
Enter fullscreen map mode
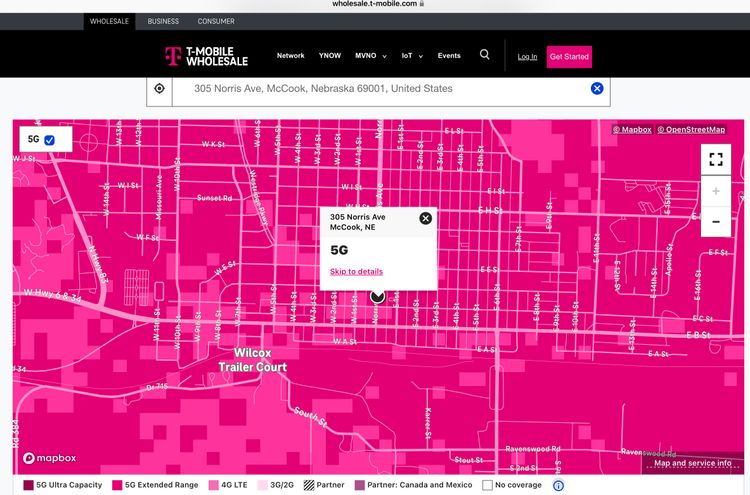point(716,159)
